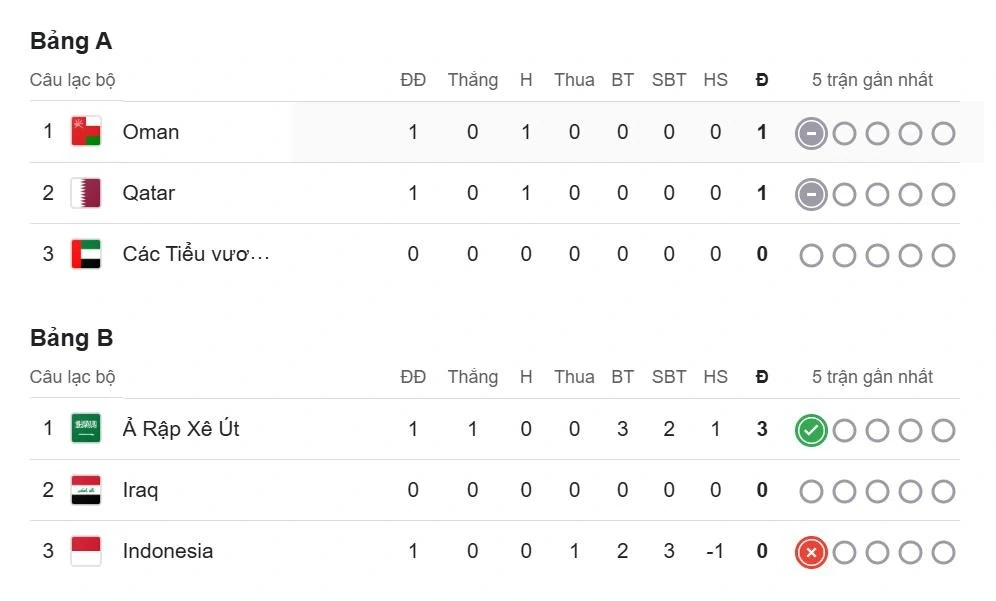Click Qatar's gray draw result icon
The width and height of the screenshot is (996, 601).
point(811,195)
